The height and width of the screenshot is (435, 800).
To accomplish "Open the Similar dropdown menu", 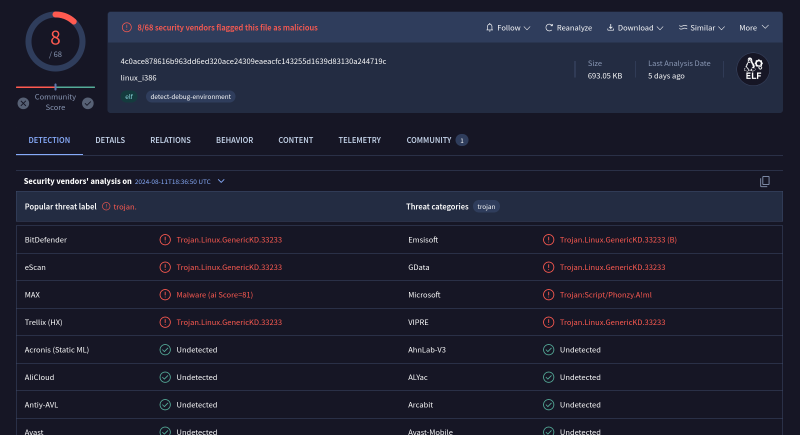I will pyautogui.click(x=701, y=27).
